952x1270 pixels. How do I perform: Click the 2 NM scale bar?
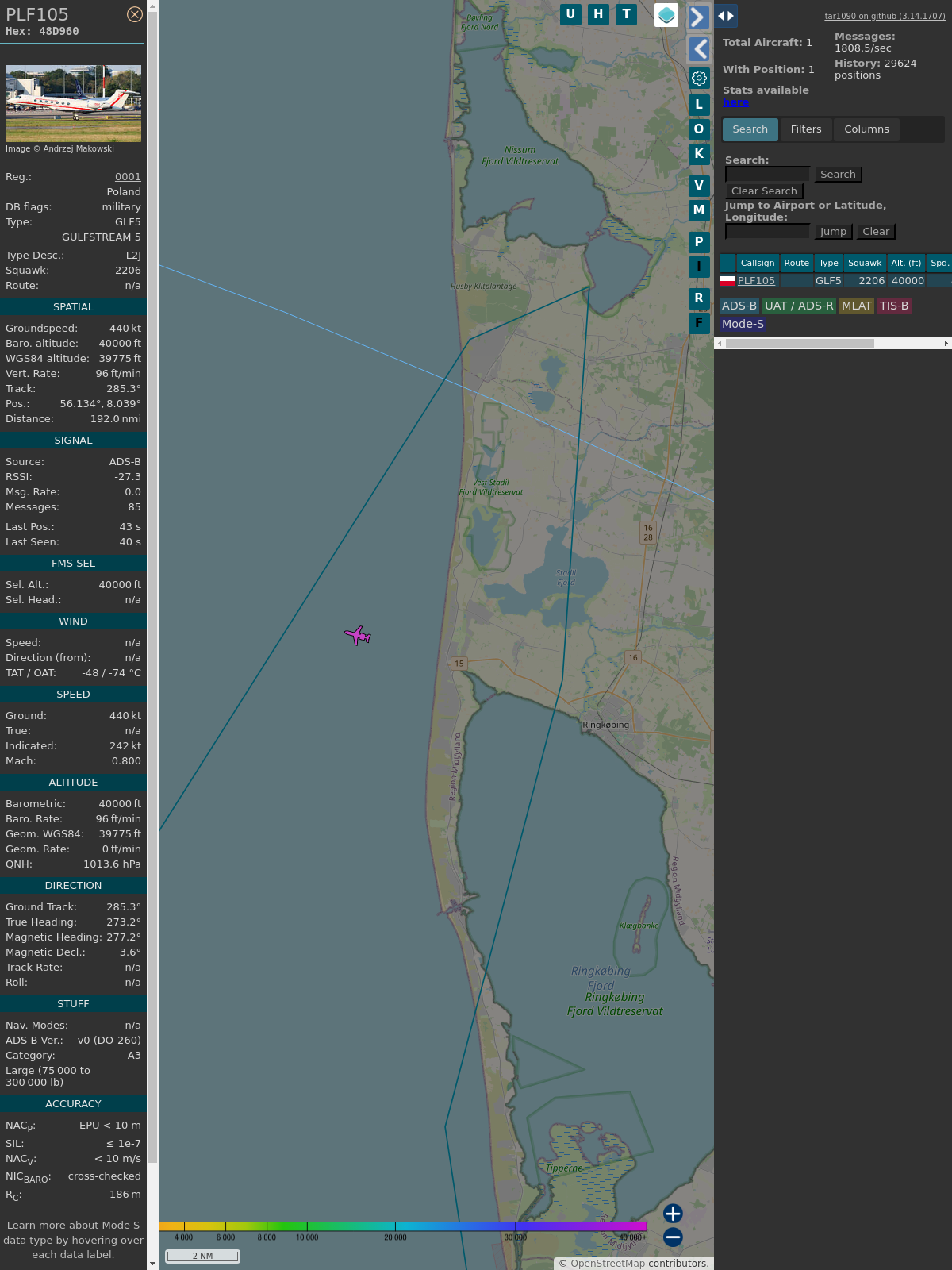click(202, 1256)
